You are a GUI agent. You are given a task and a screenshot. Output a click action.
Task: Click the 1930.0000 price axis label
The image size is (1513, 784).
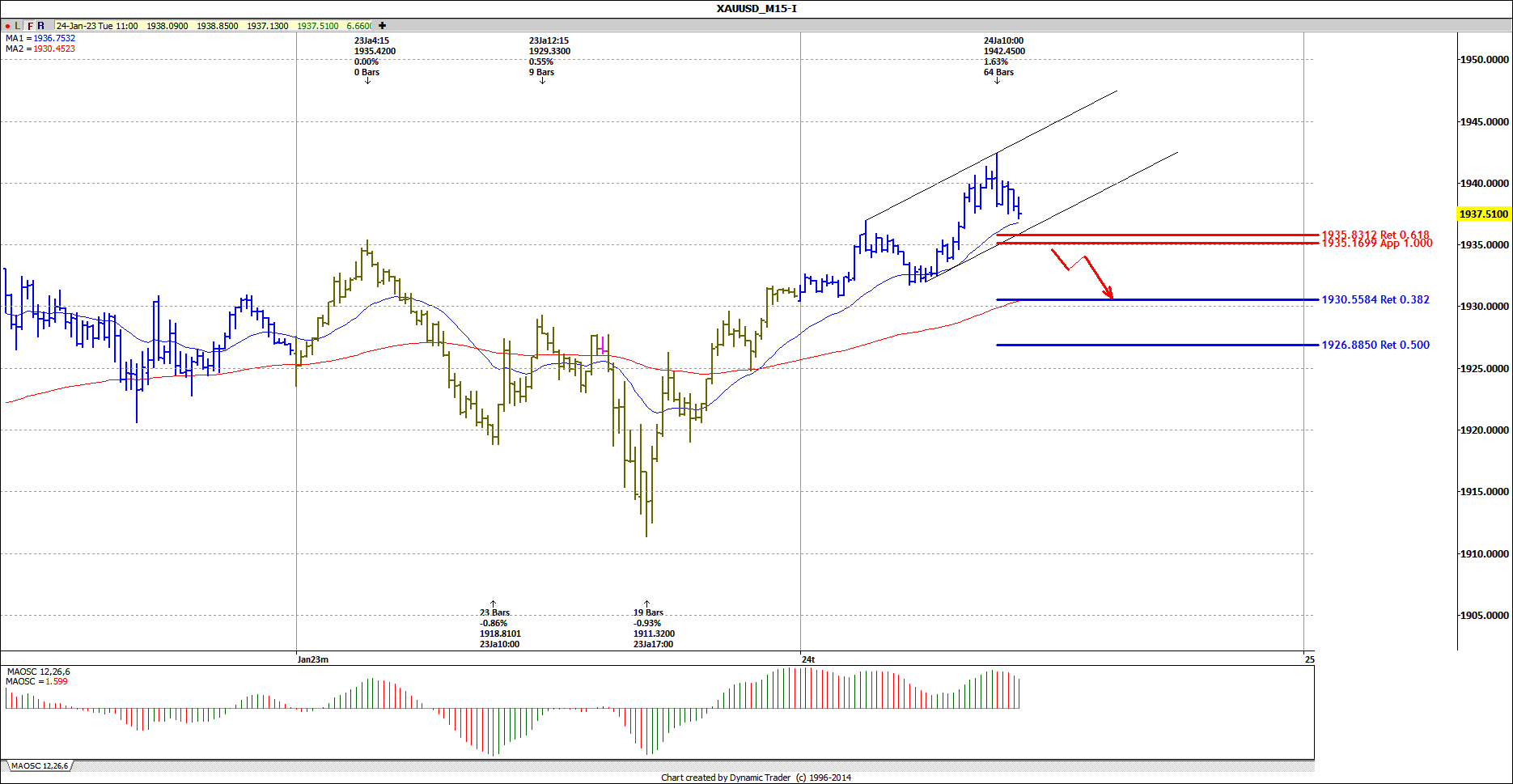1485,307
